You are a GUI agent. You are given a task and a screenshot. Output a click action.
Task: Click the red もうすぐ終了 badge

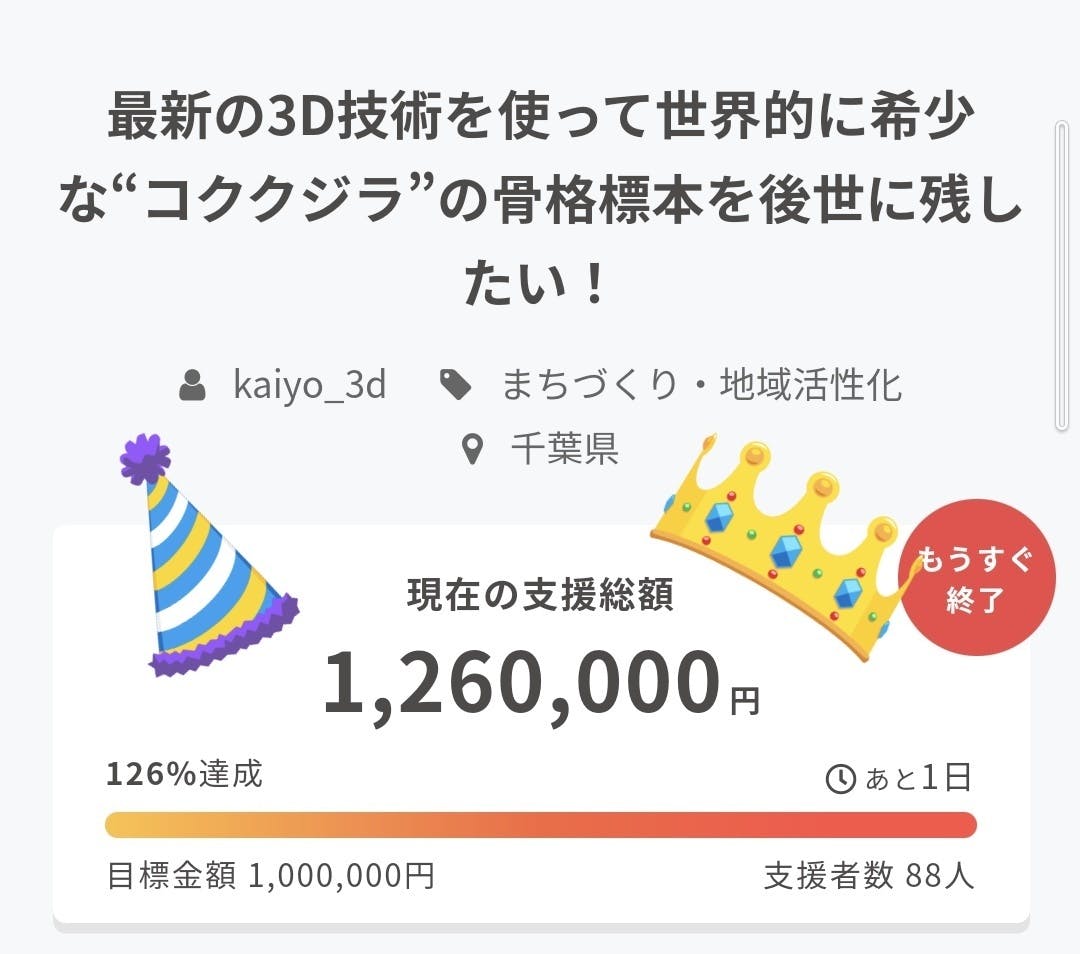tap(977, 578)
